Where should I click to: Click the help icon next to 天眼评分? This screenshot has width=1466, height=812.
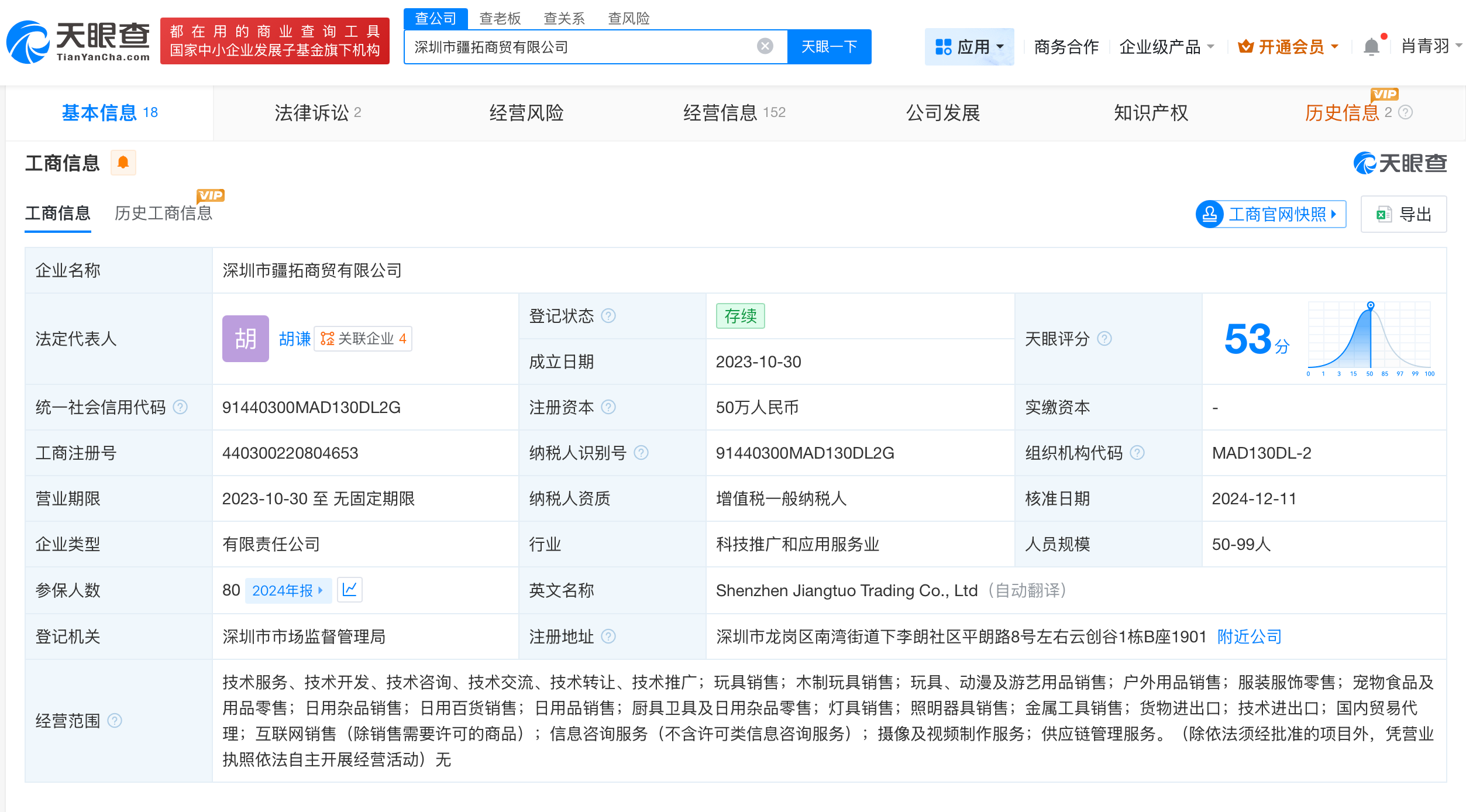1104,339
